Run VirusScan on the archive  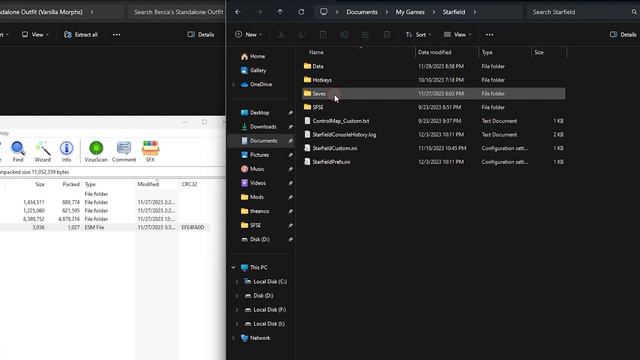click(96, 151)
